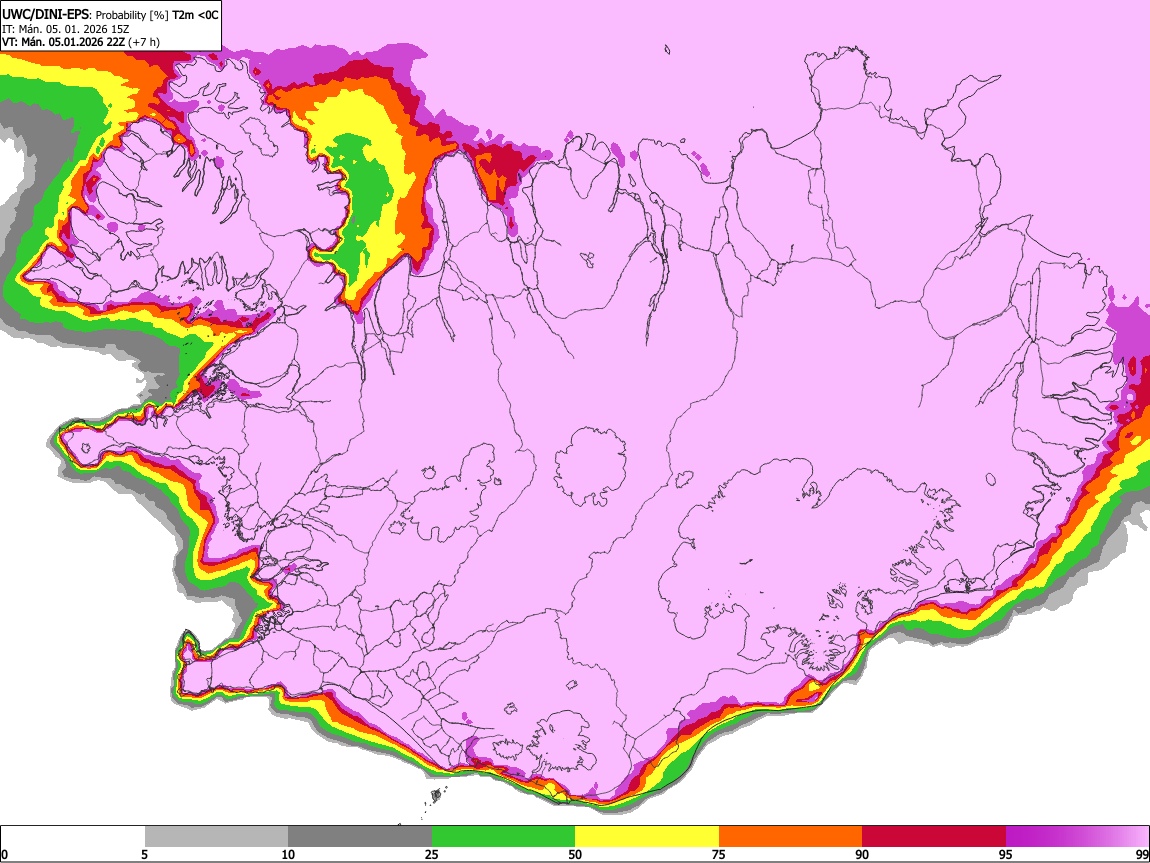
Task: Click the yellow 50–75% legend segment
Action: click(x=647, y=837)
